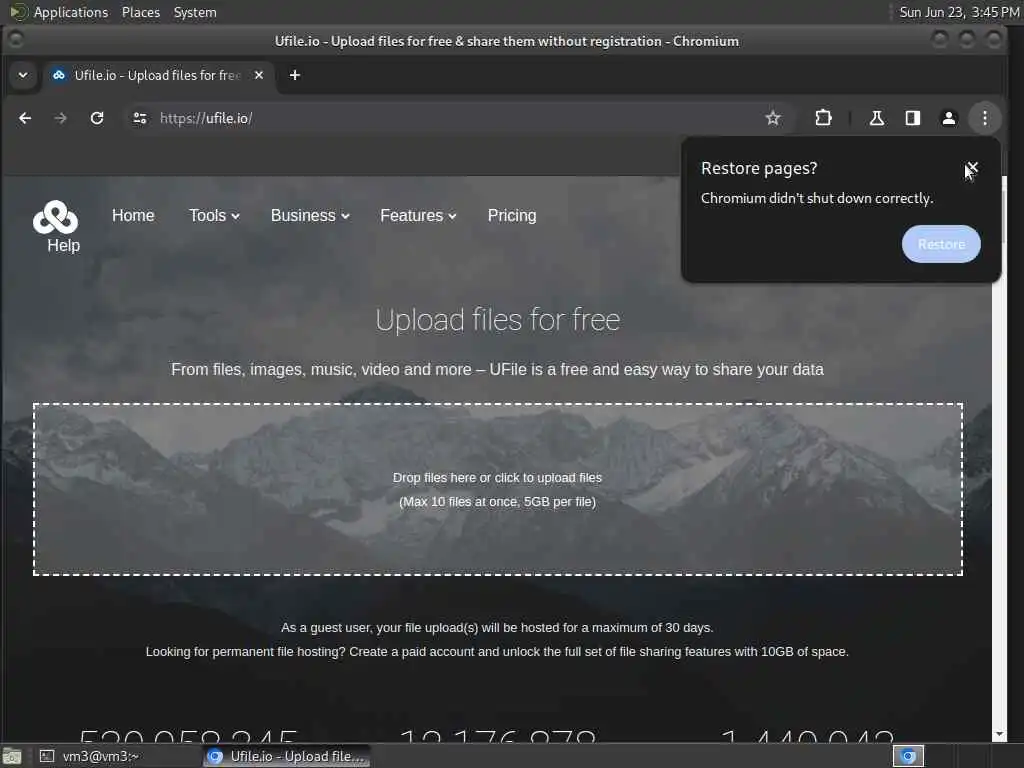The height and width of the screenshot is (768, 1024).
Task: Click the drop files upload area
Action: click(x=498, y=490)
